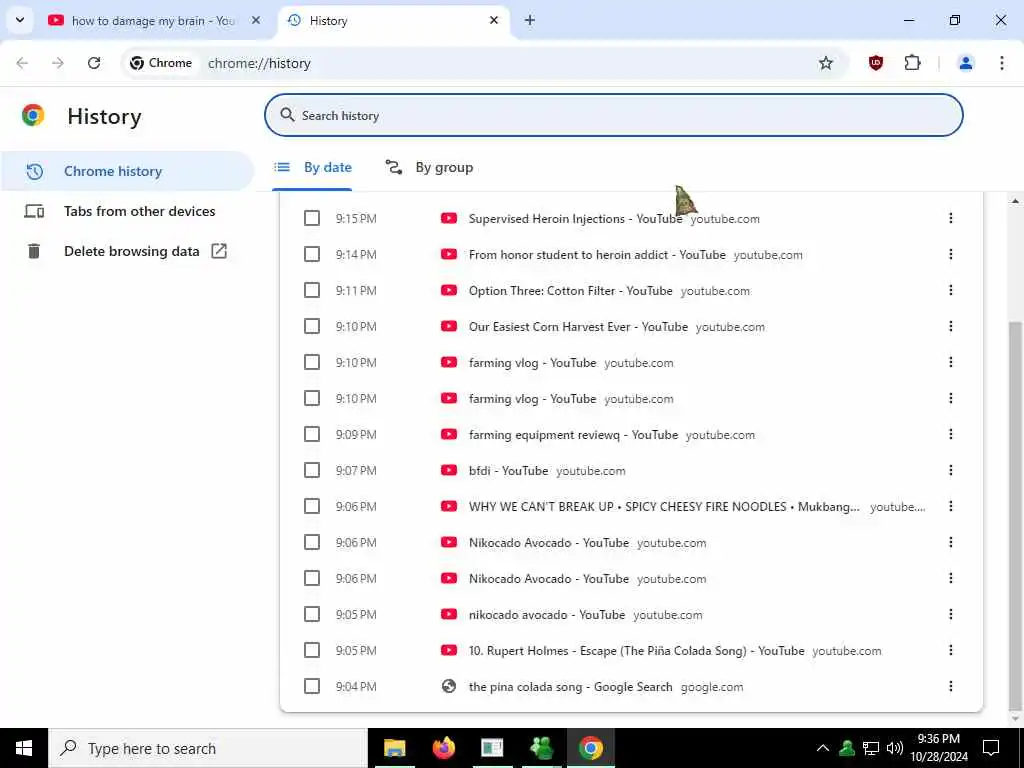Open actions menu for WHY WE CAN'T BREAK UP
The image size is (1024, 768).
(x=950, y=506)
